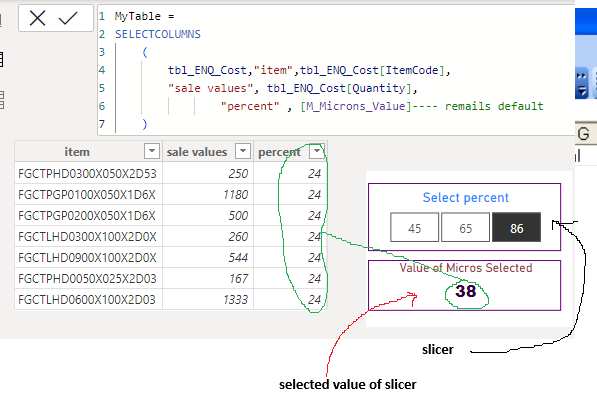Click tbl_ENQ_Cost[Quantity] in formula line 5

tap(339, 88)
